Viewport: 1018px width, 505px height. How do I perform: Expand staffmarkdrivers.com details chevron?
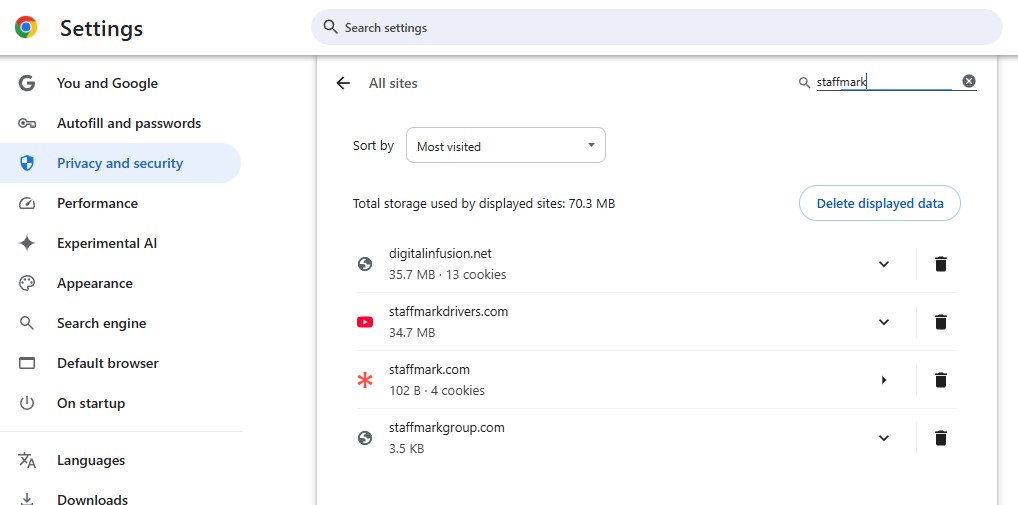click(x=884, y=322)
